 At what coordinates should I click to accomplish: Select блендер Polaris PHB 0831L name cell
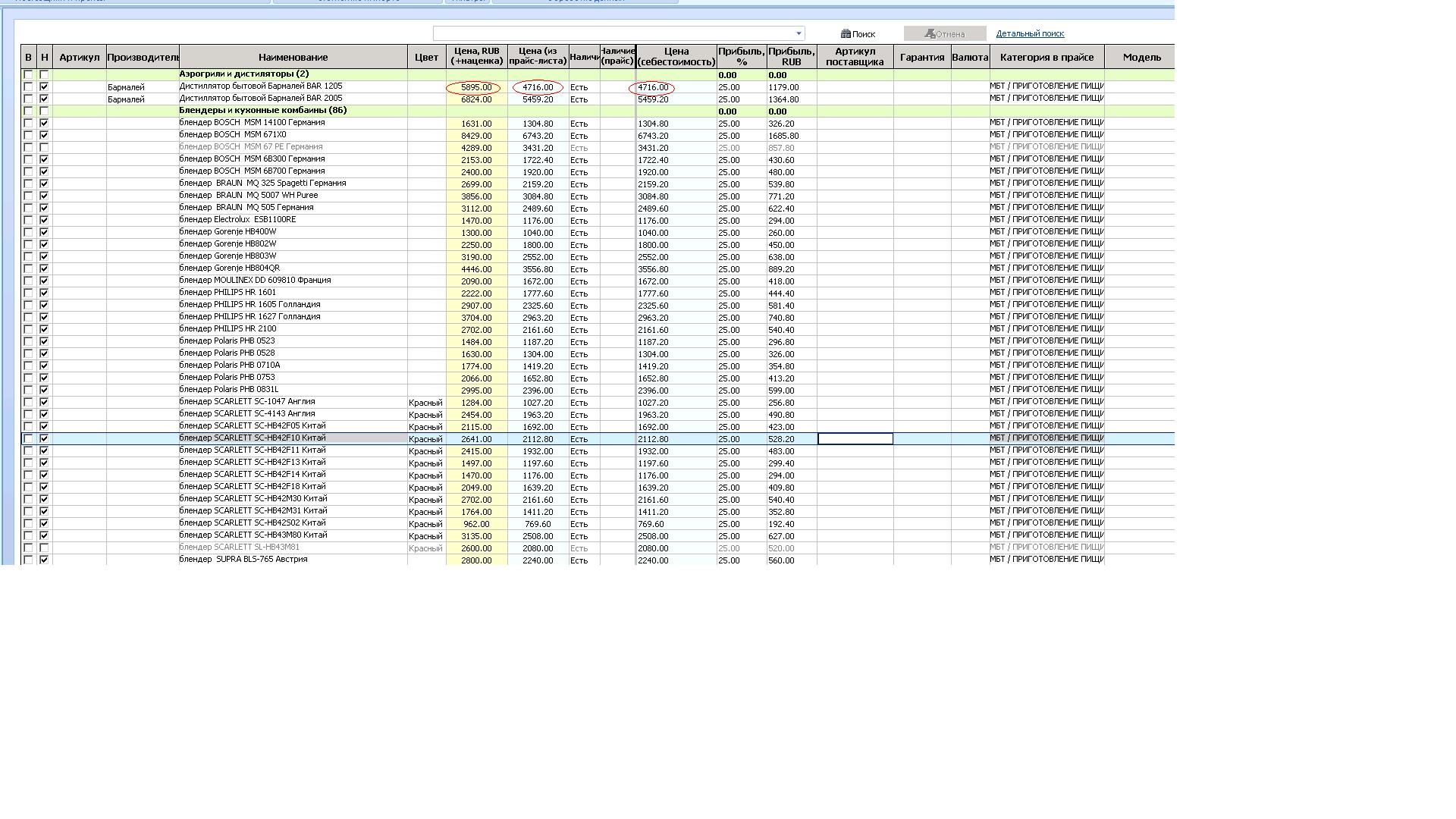point(293,390)
